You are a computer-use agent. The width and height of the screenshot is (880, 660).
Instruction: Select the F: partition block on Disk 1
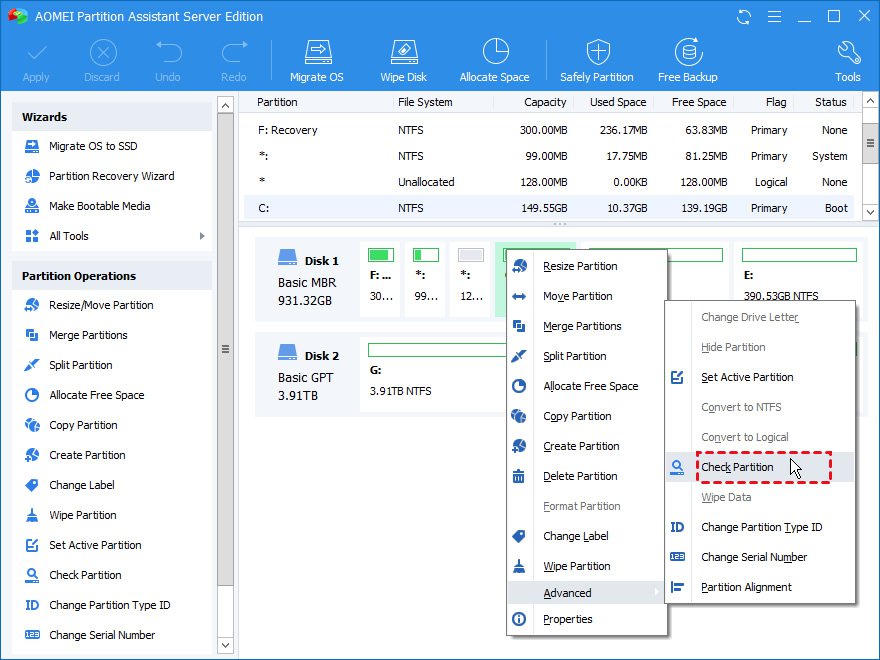pyautogui.click(x=381, y=279)
